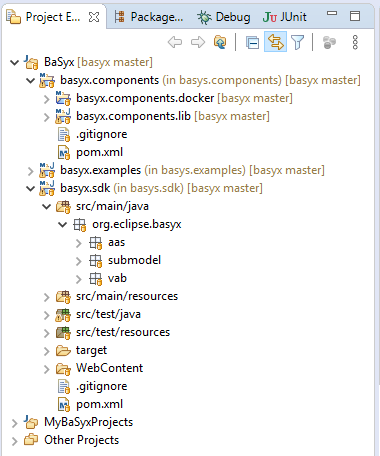Expand the basyx.examples project
Image resolution: width=380 pixels, height=456 pixels.
point(30,171)
